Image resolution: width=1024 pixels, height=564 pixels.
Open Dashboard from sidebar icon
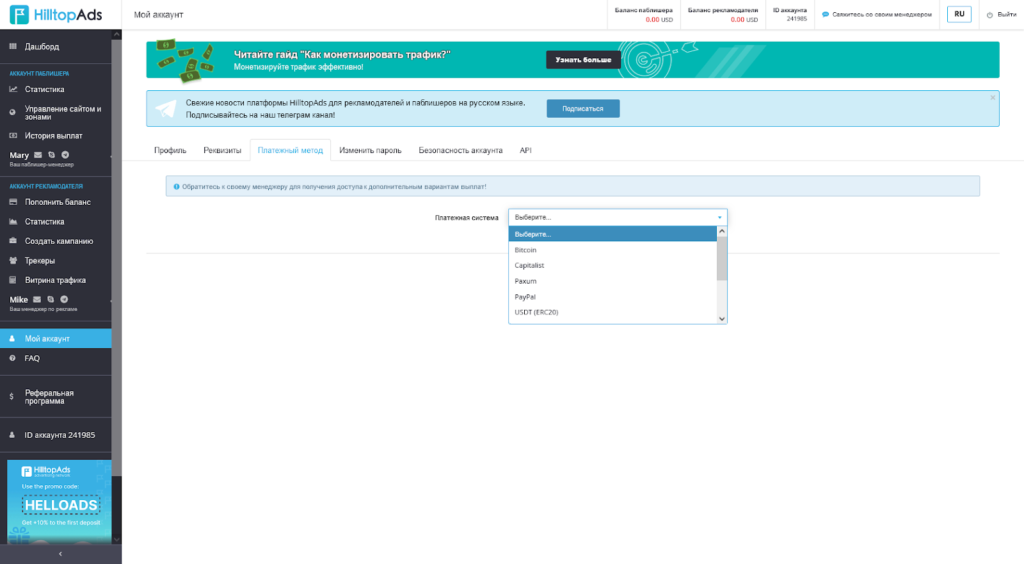12,46
